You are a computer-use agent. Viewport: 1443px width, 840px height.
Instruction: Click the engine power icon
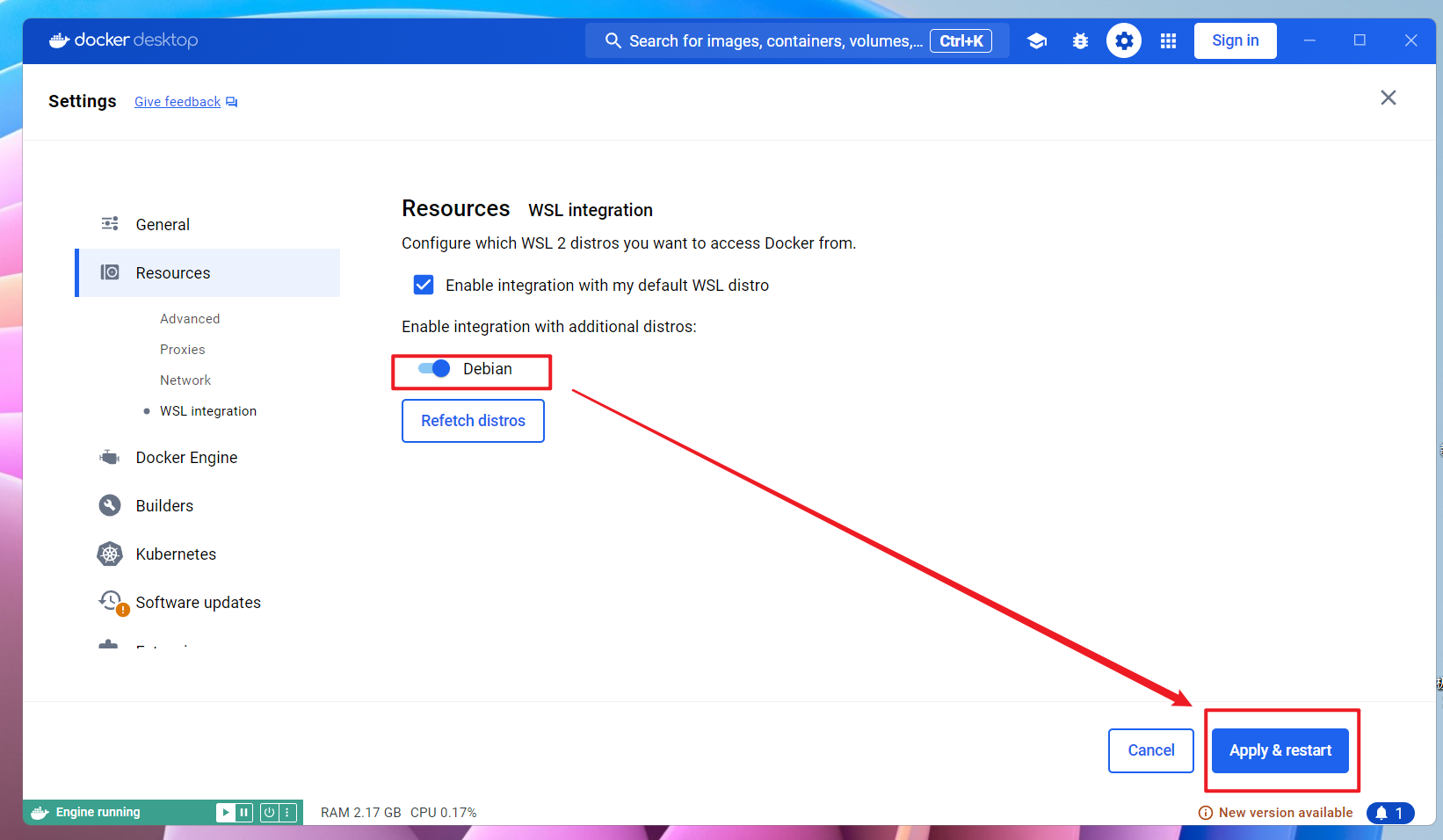pyautogui.click(x=269, y=813)
